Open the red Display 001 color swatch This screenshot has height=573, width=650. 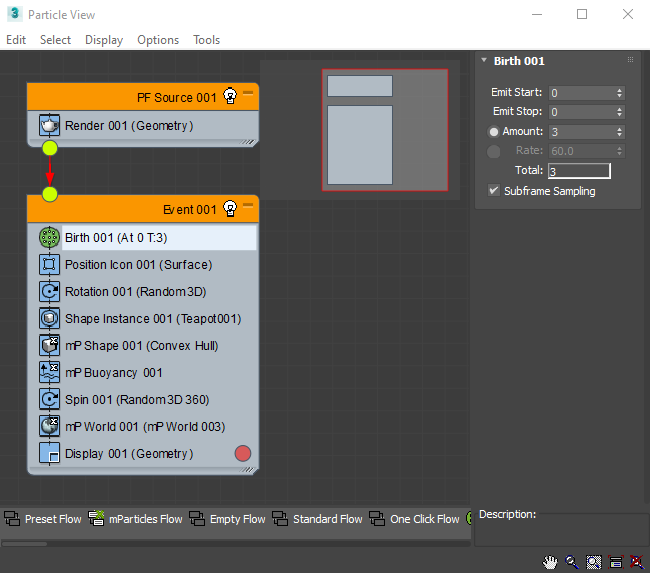[x=243, y=453]
